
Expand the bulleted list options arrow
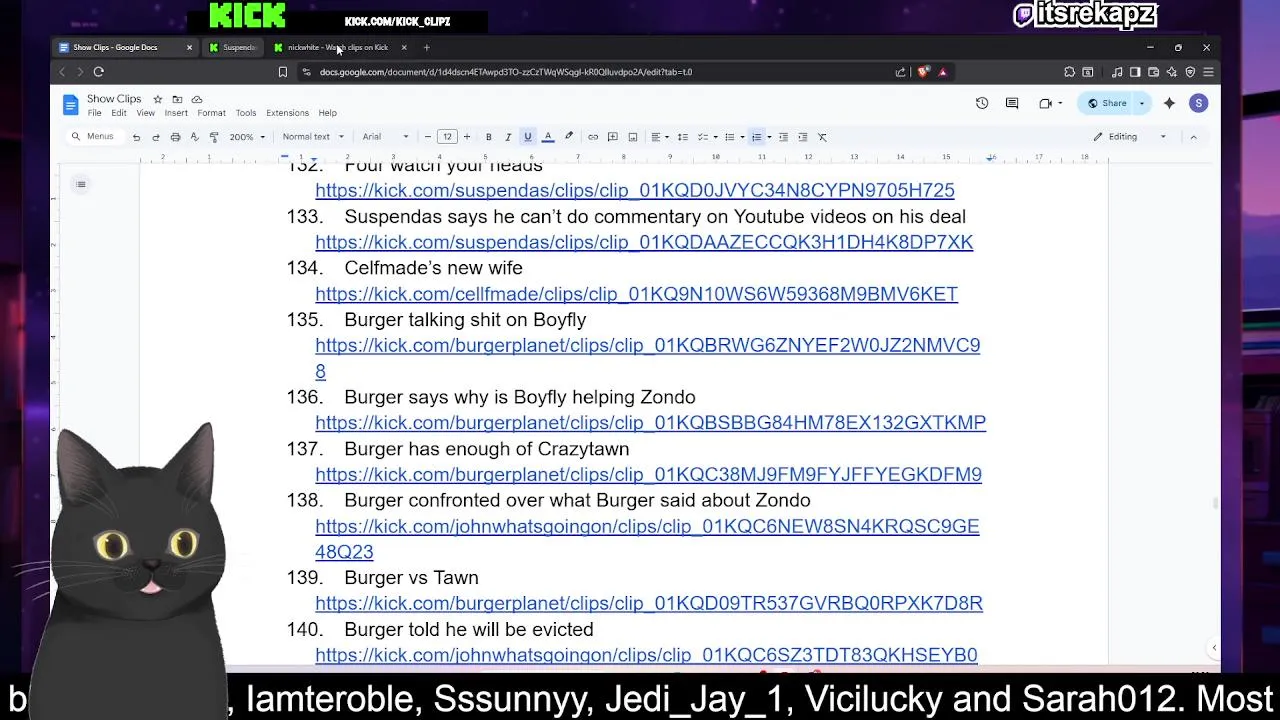click(x=741, y=137)
